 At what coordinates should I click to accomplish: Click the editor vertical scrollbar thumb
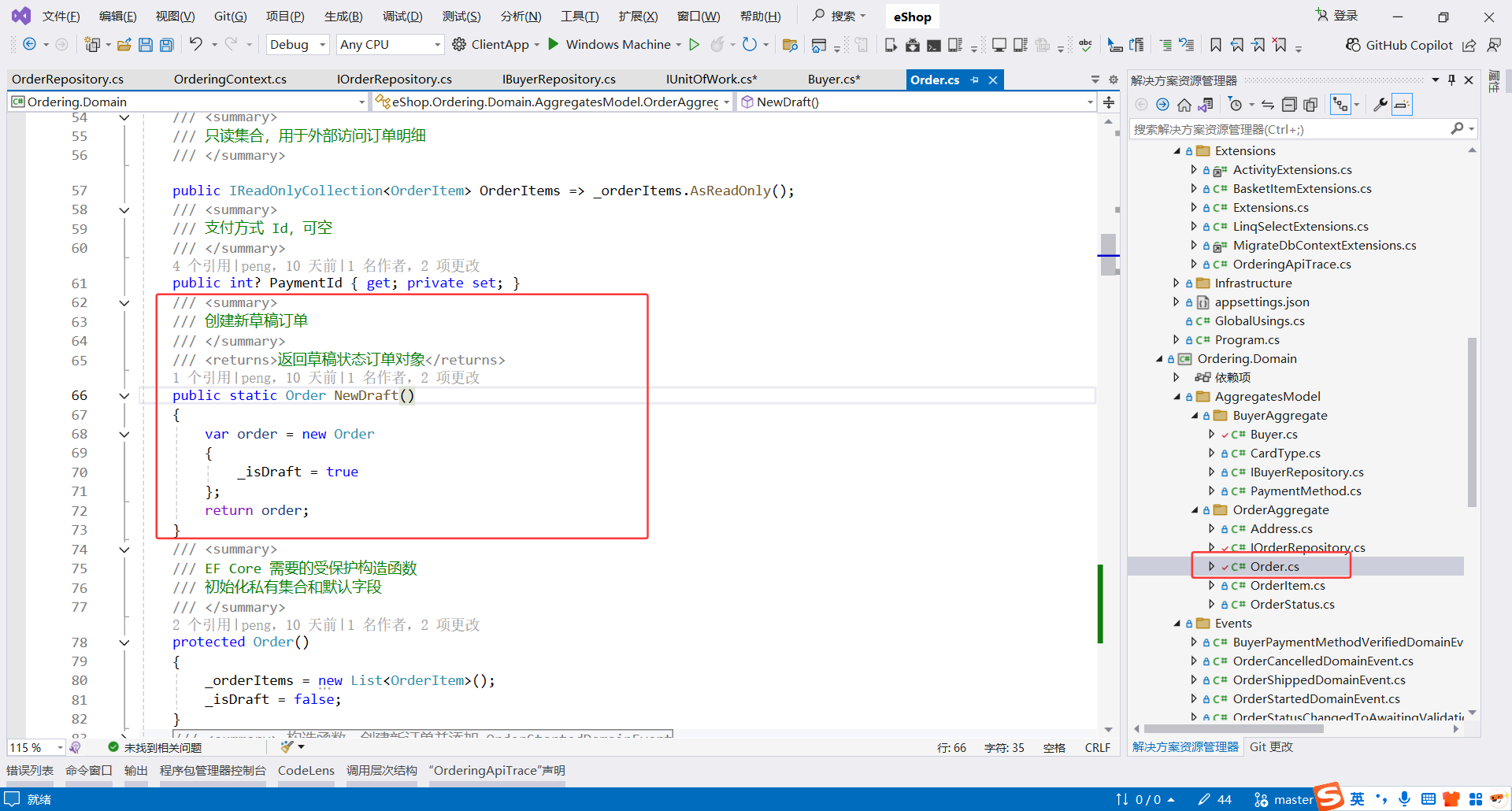click(x=1109, y=254)
